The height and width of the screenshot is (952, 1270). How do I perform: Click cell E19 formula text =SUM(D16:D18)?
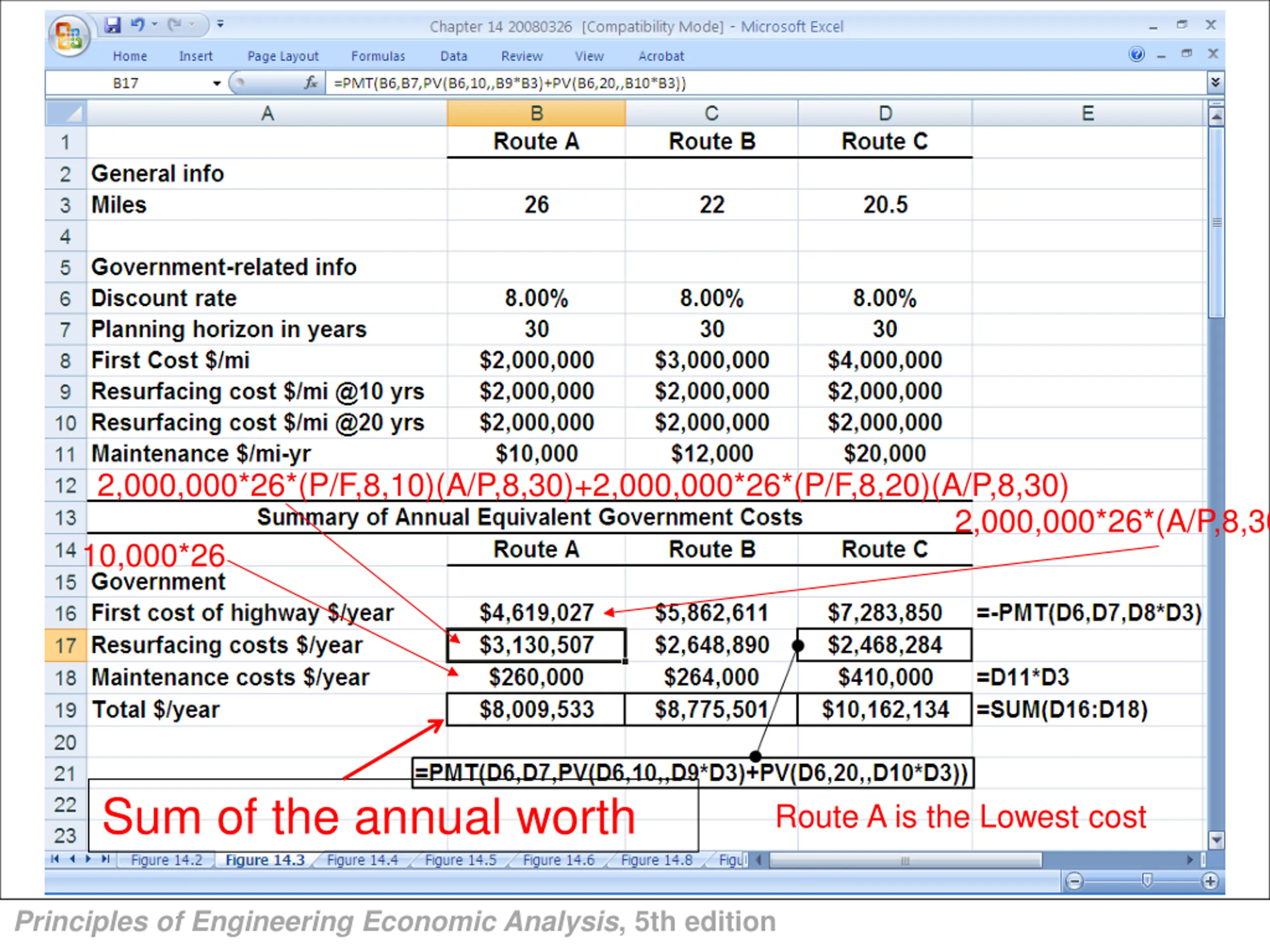click(x=1062, y=710)
